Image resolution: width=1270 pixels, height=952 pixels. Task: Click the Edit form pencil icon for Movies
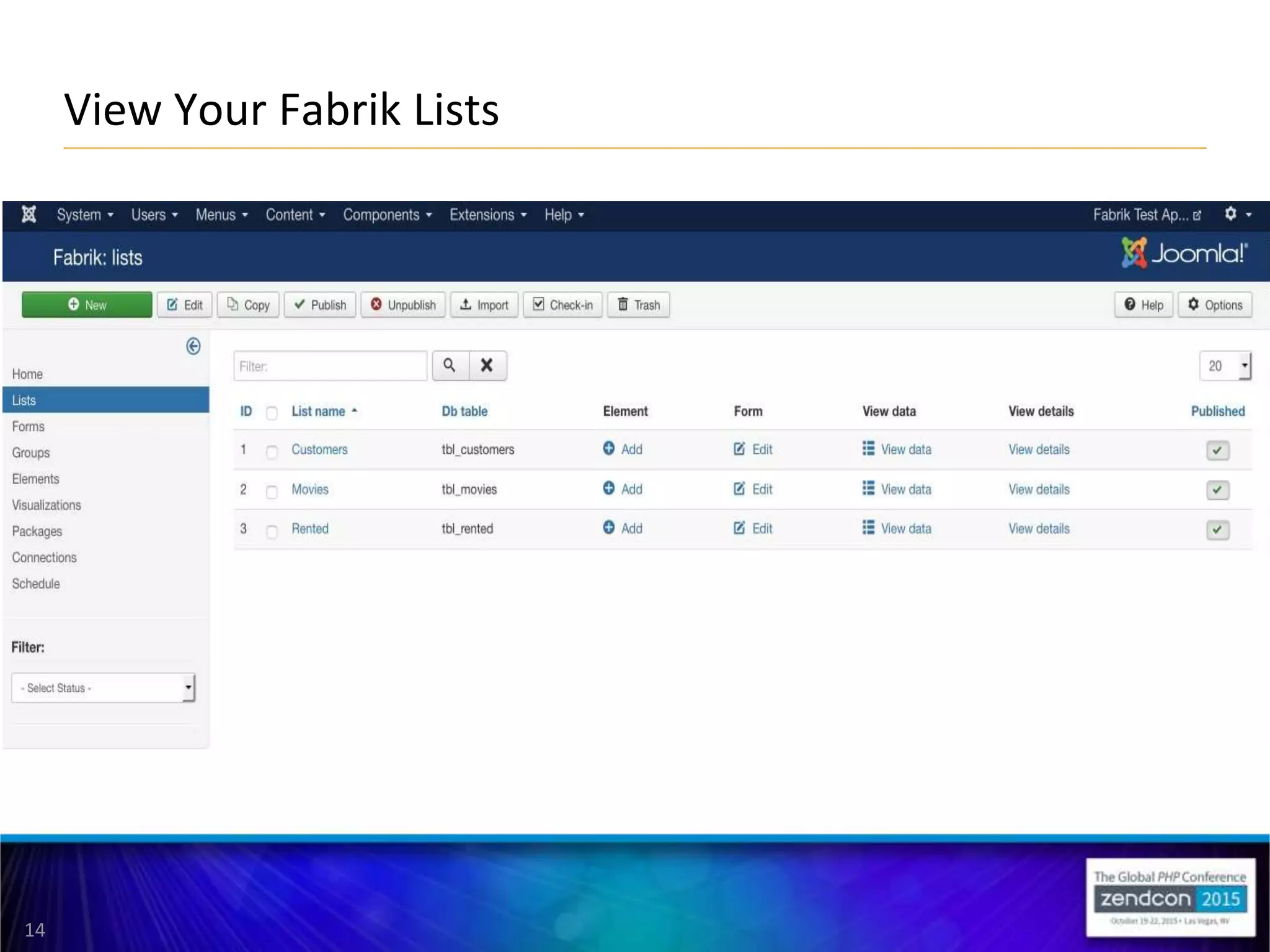pos(739,488)
